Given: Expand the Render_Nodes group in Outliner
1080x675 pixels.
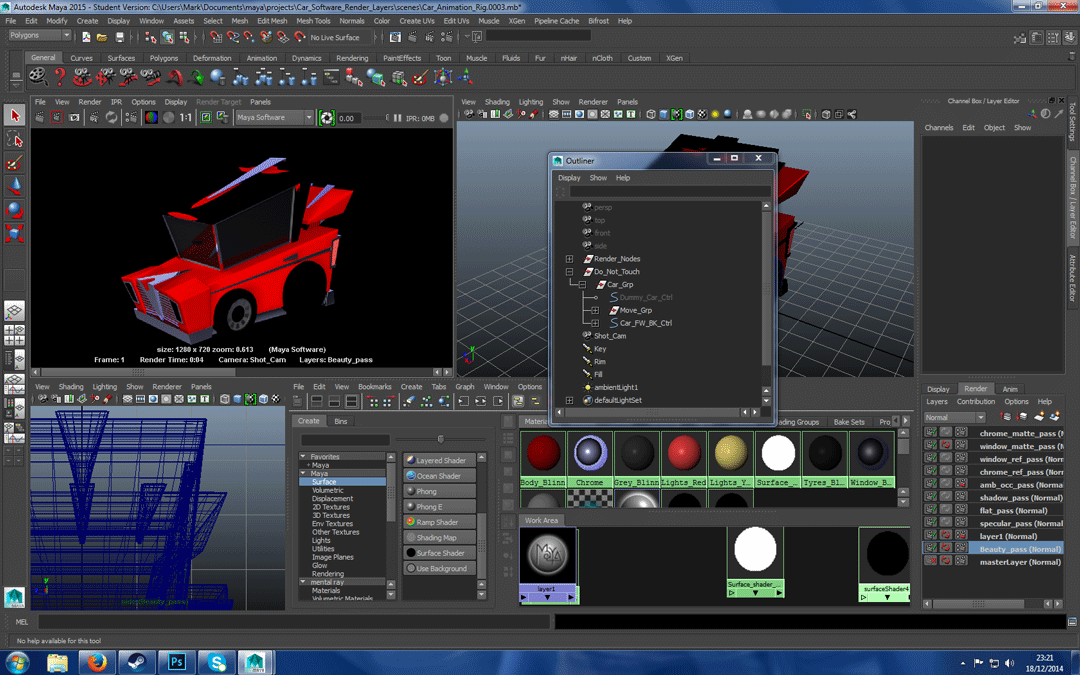Looking at the screenshot, I should [569, 259].
